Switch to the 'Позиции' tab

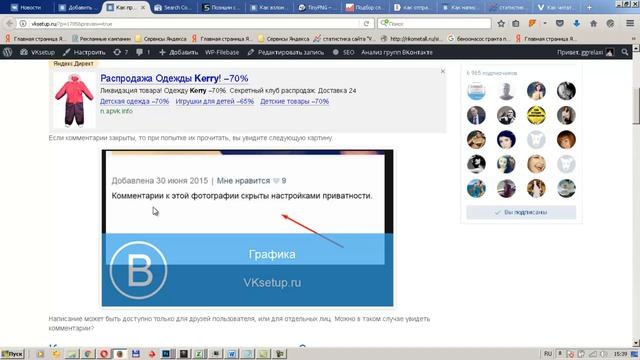(x=222, y=7)
